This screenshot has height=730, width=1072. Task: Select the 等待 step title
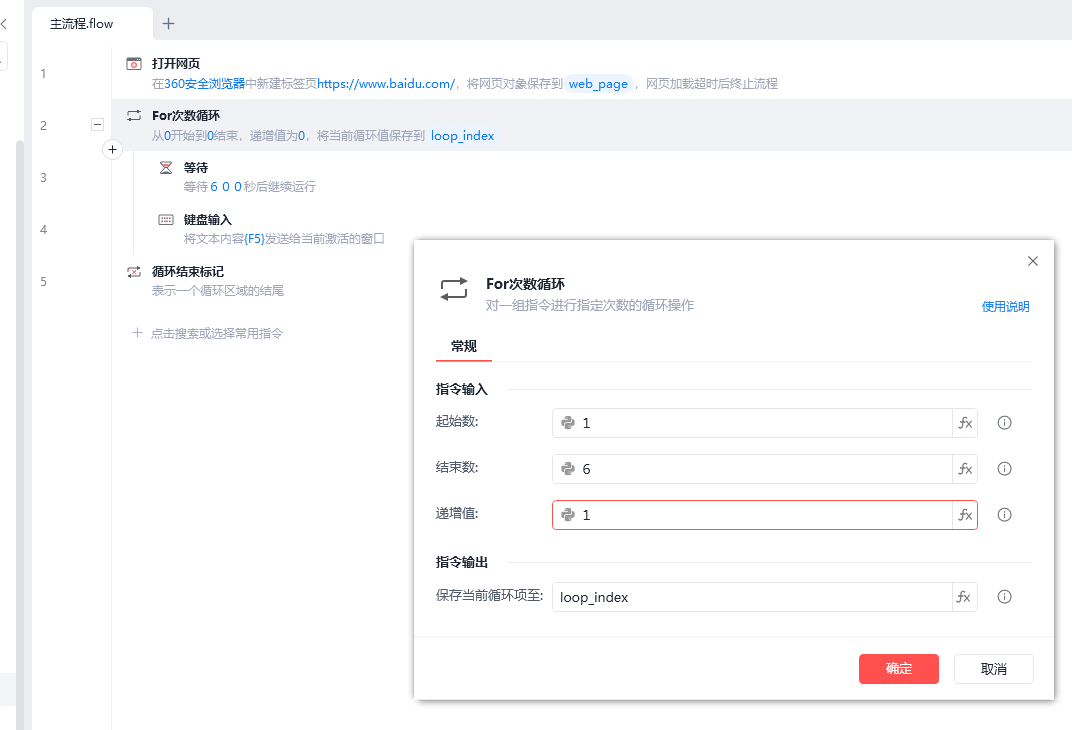[x=196, y=167]
